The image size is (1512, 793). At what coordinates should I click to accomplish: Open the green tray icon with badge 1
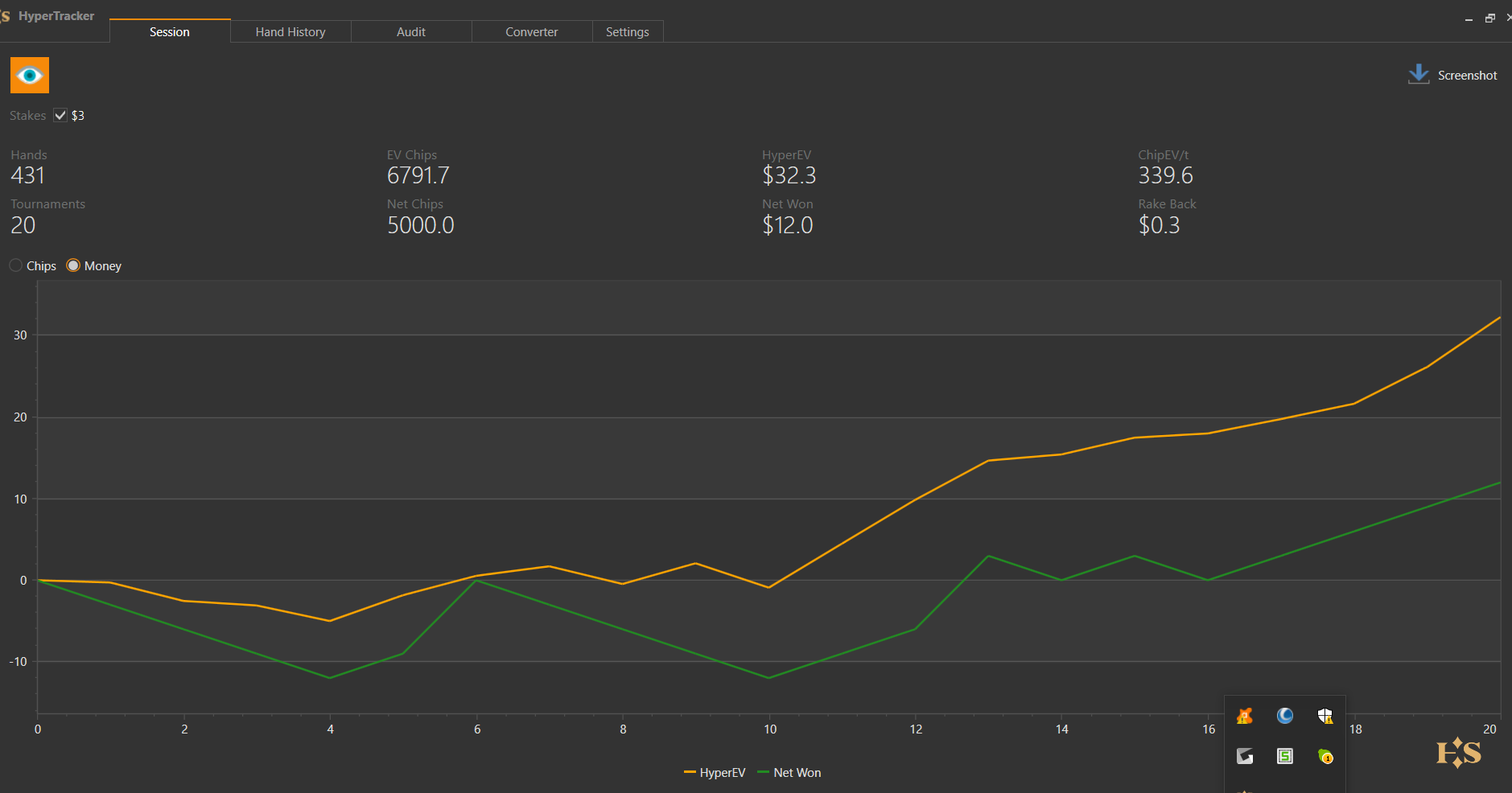click(1325, 756)
